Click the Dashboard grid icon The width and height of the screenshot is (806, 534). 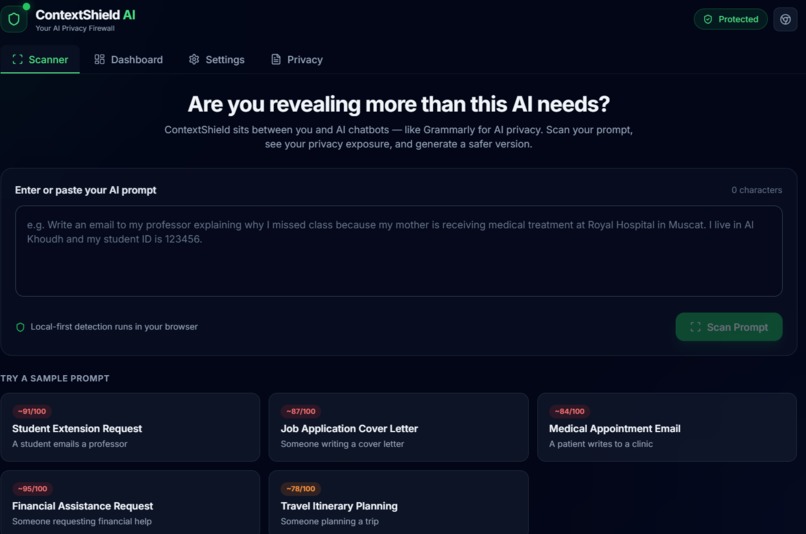[99, 59]
